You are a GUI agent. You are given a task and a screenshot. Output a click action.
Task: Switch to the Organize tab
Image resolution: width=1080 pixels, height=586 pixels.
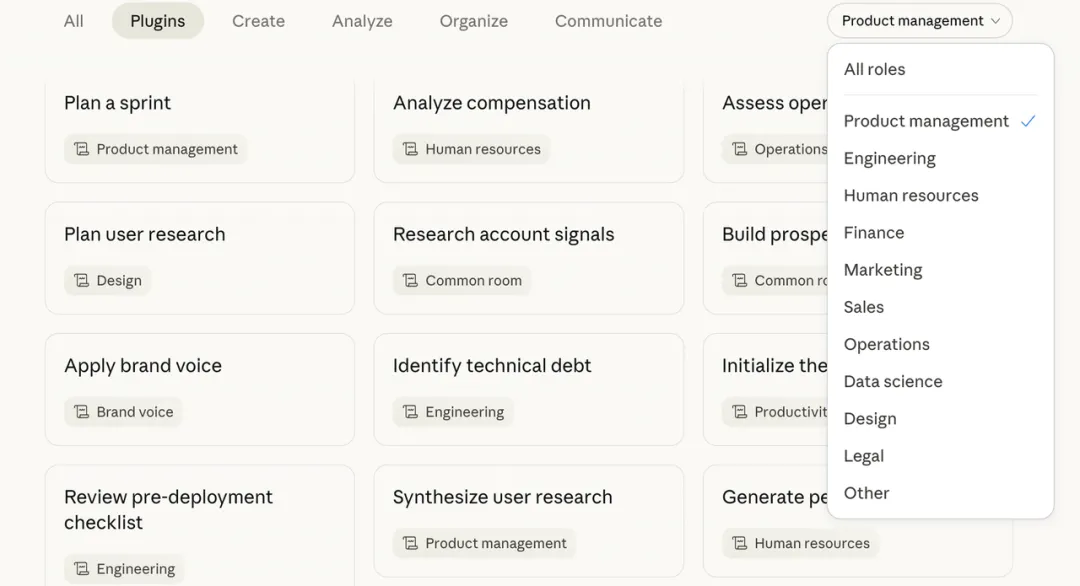coord(474,21)
